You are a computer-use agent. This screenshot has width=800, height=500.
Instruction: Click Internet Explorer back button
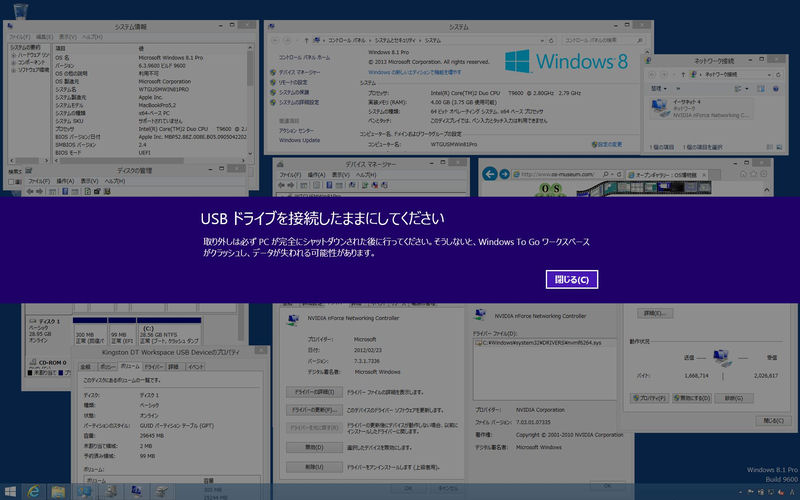pyautogui.click(x=490, y=174)
